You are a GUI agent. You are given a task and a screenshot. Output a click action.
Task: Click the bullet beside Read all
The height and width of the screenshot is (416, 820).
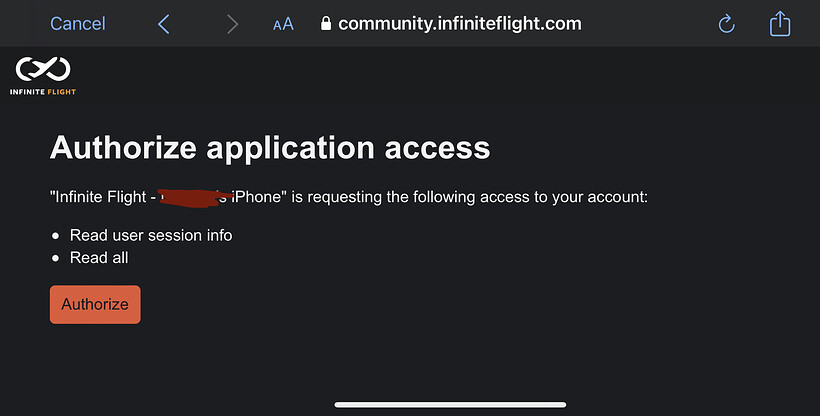[x=55, y=258]
